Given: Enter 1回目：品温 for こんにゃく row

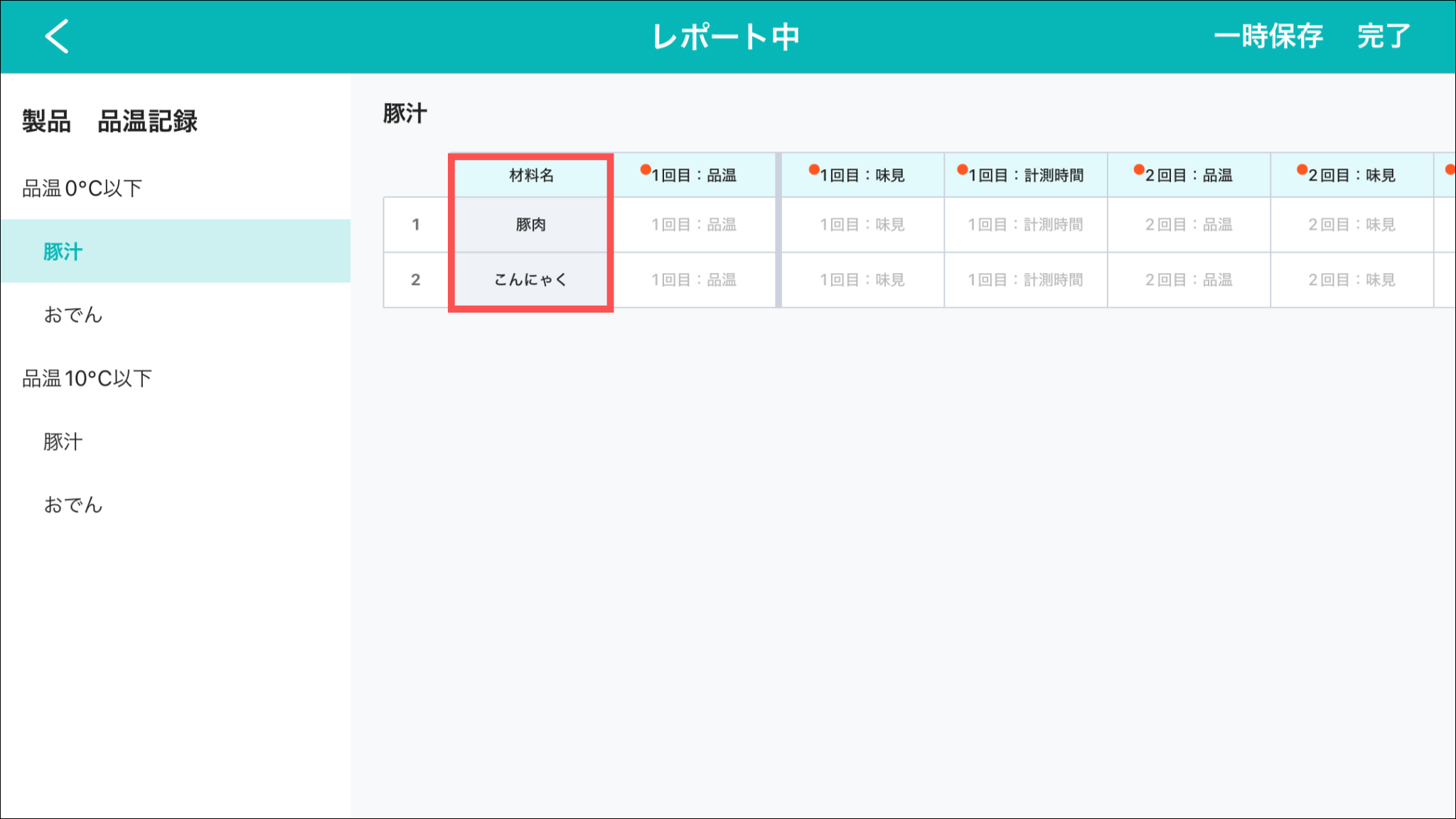Looking at the screenshot, I should (694, 280).
